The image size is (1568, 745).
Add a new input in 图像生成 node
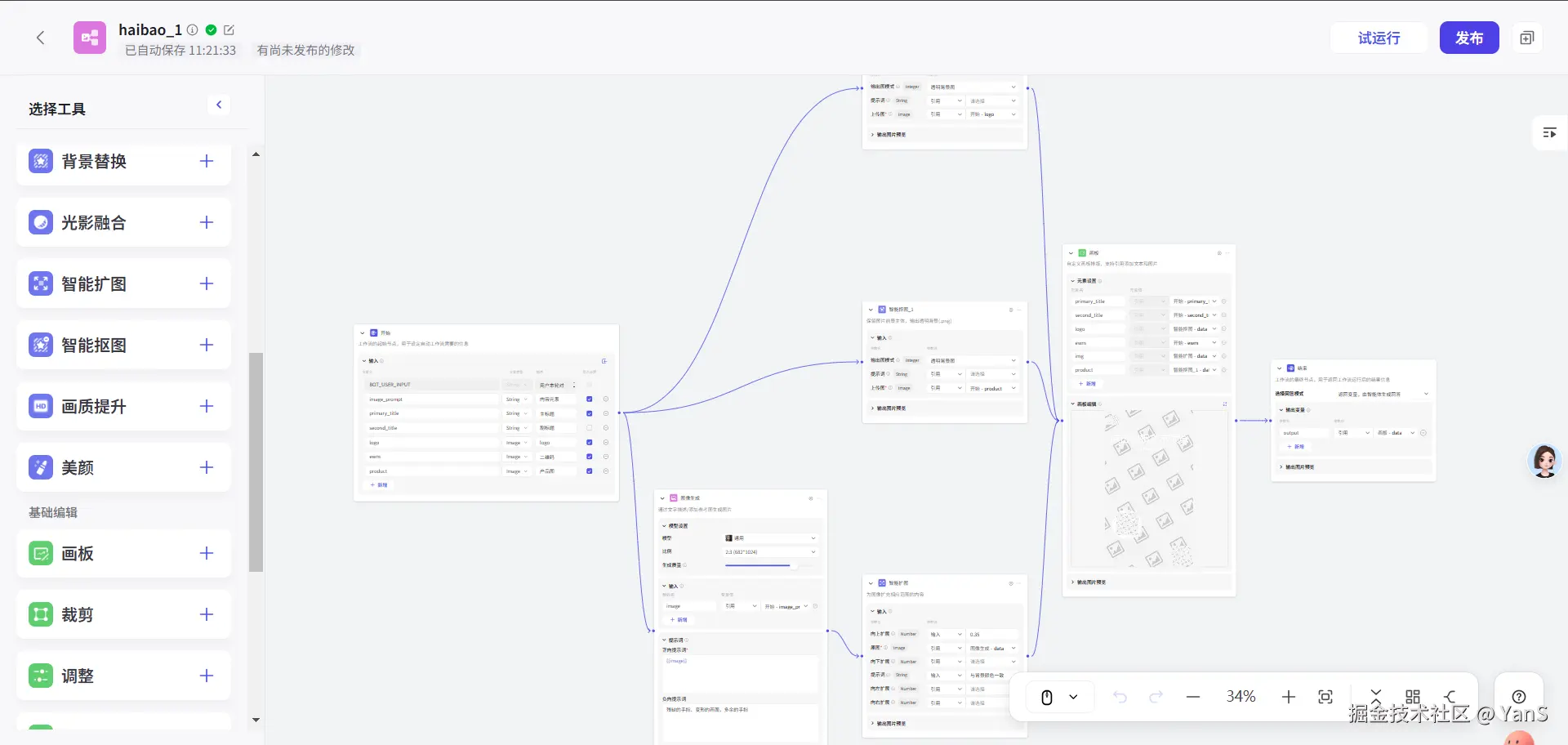click(x=679, y=620)
